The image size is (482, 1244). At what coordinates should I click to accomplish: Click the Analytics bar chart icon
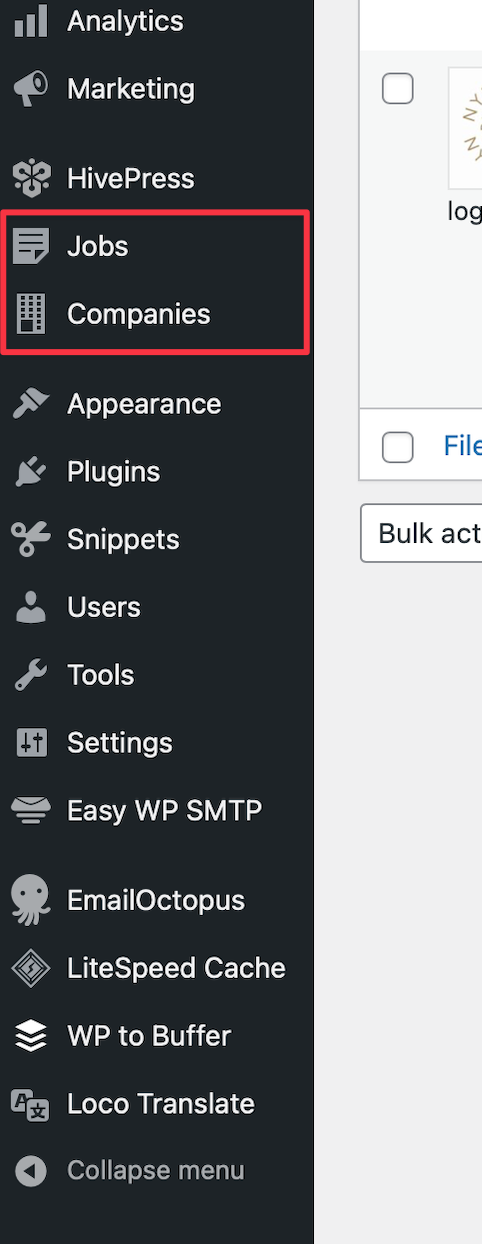click(x=31, y=20)
